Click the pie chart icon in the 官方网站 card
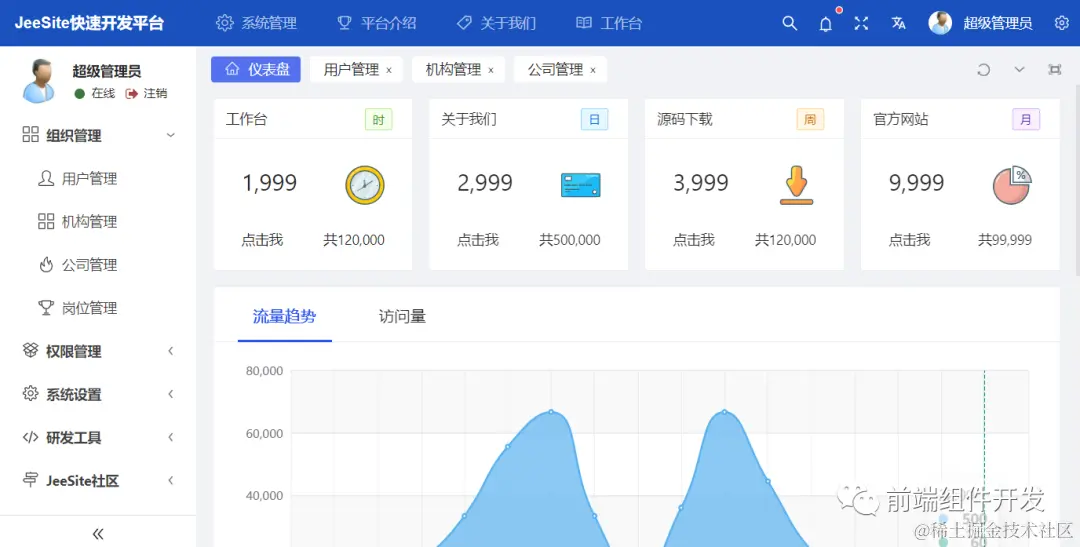Image resolution: width=1080 pixels, height=547 pixels. pos(1012,185)
